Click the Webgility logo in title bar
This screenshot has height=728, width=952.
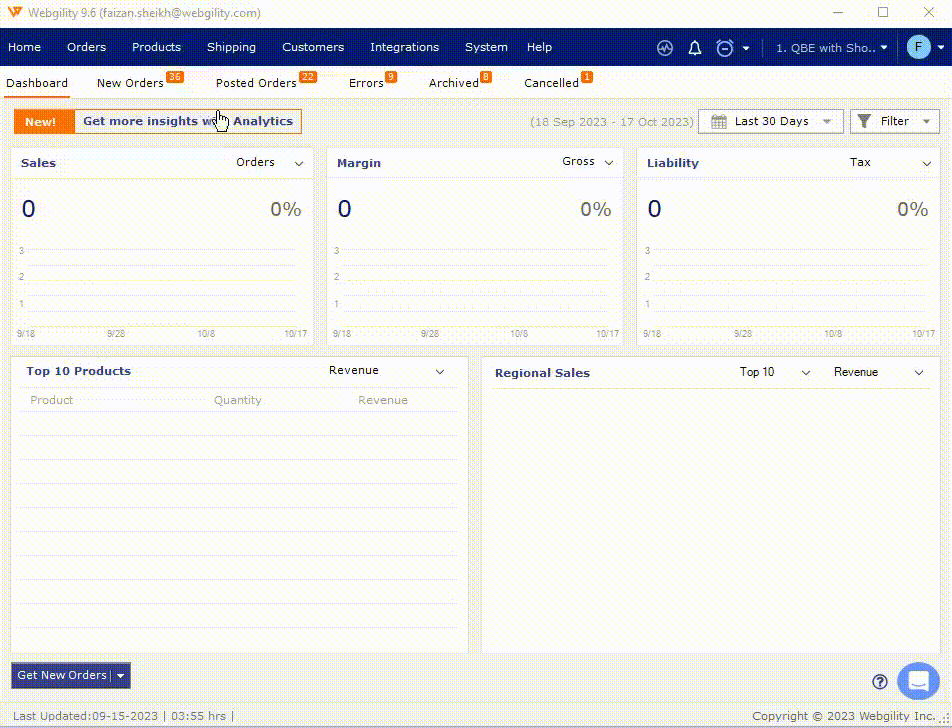point(15,12)
